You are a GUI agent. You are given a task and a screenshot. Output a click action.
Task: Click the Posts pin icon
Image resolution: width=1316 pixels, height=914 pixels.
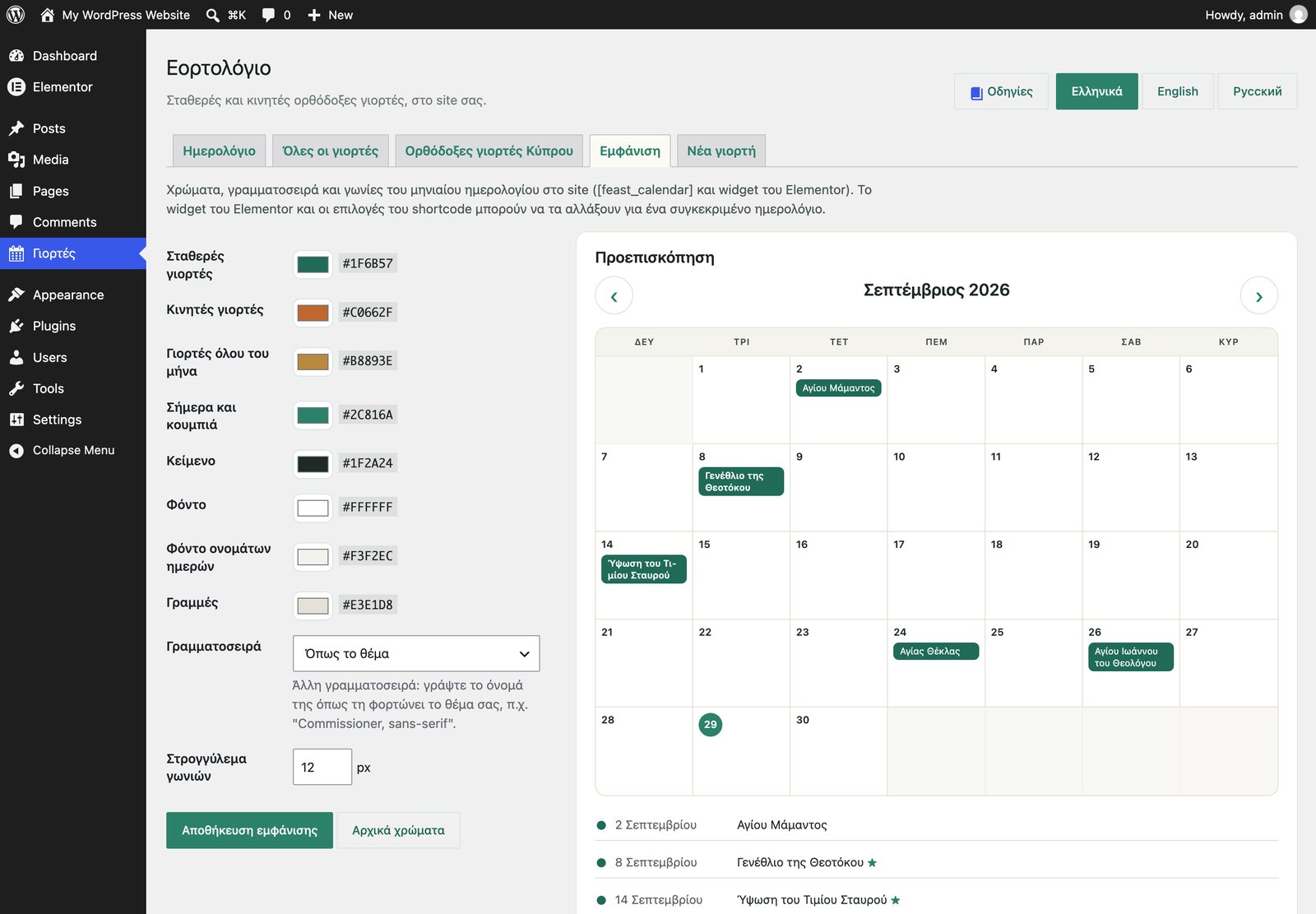pyautogui.click(x=16, y=128)
